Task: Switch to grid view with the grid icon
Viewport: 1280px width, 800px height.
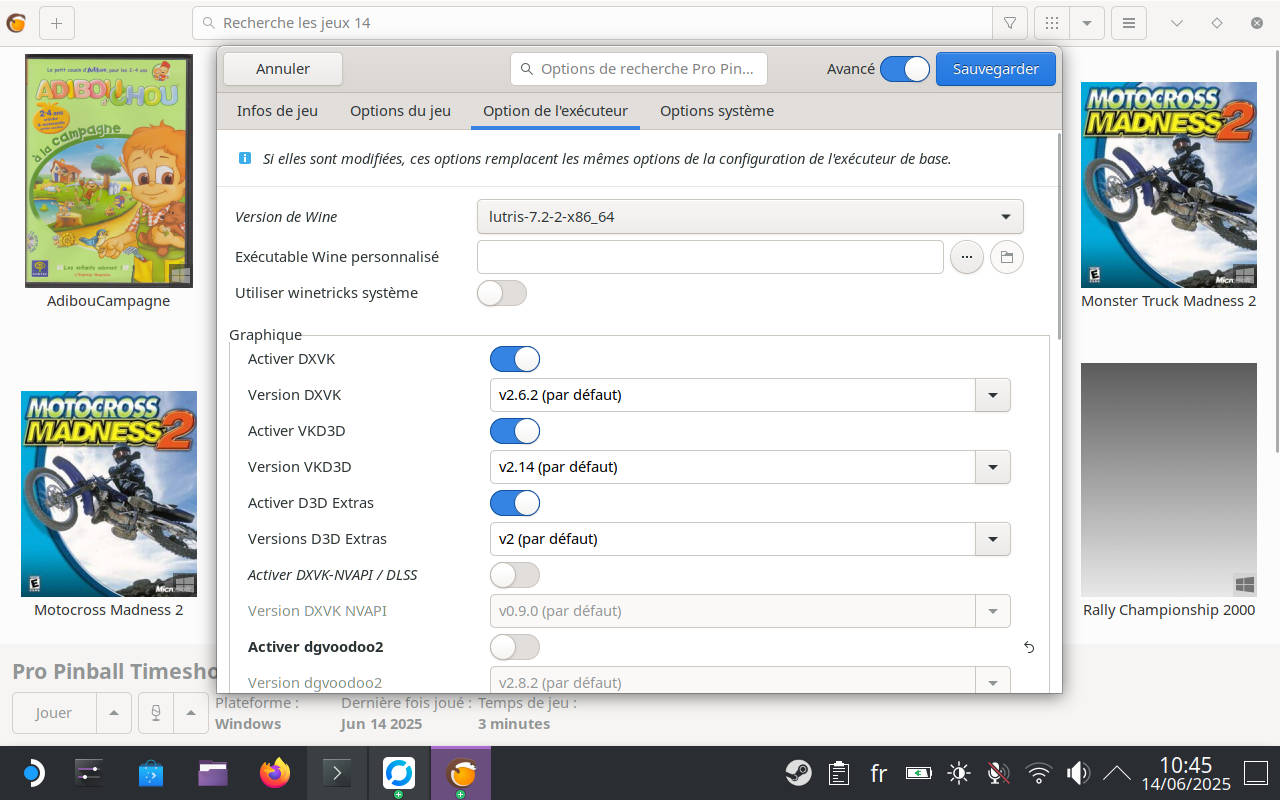Action: 1052,23
